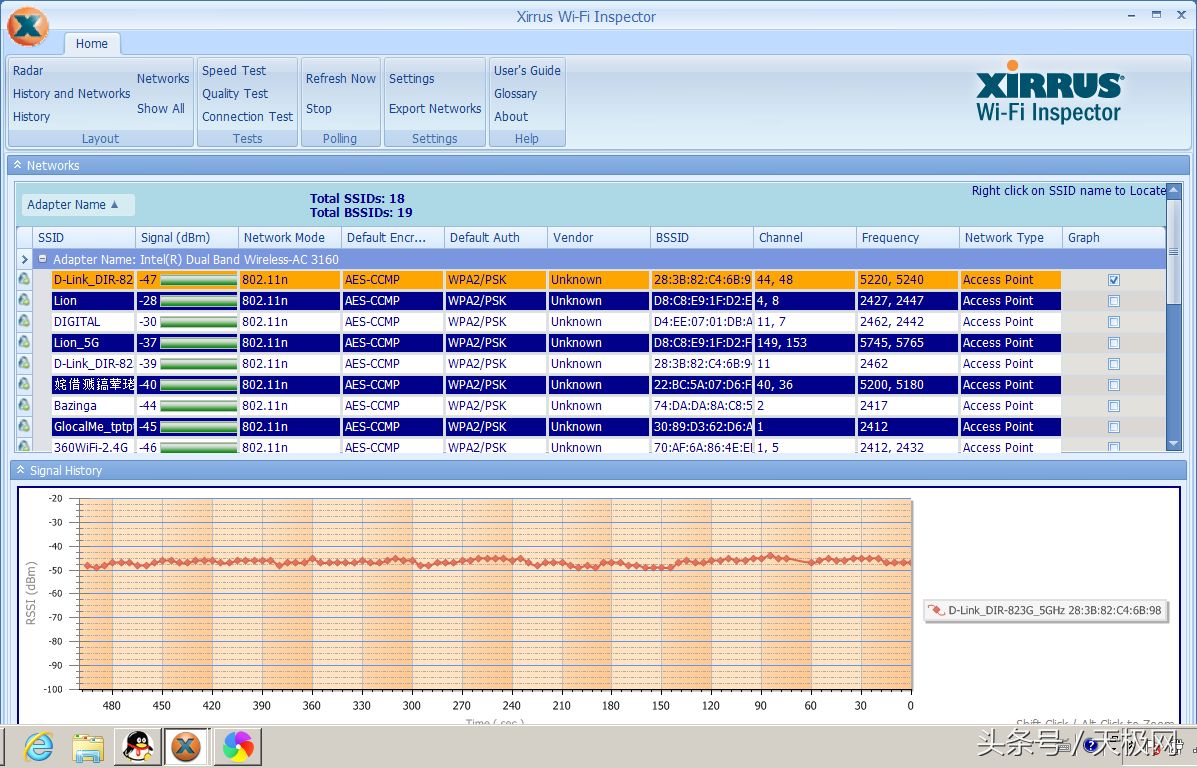Sort by Network Mode column header
Image resolution: width=1197 pixels, height=768 pixels.
(x=290, y=237)
